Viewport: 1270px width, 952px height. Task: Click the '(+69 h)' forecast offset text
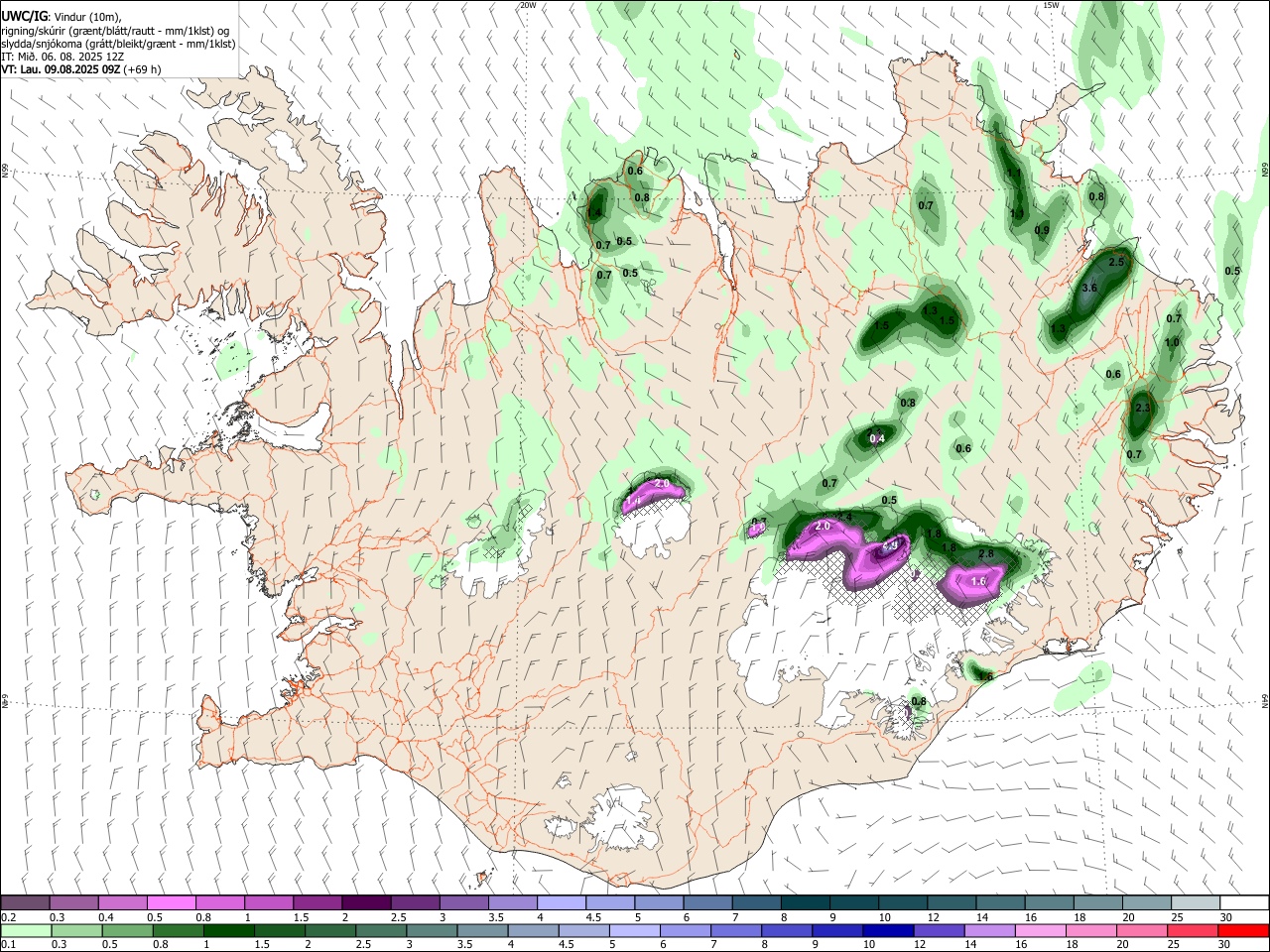tap(143, 69)
